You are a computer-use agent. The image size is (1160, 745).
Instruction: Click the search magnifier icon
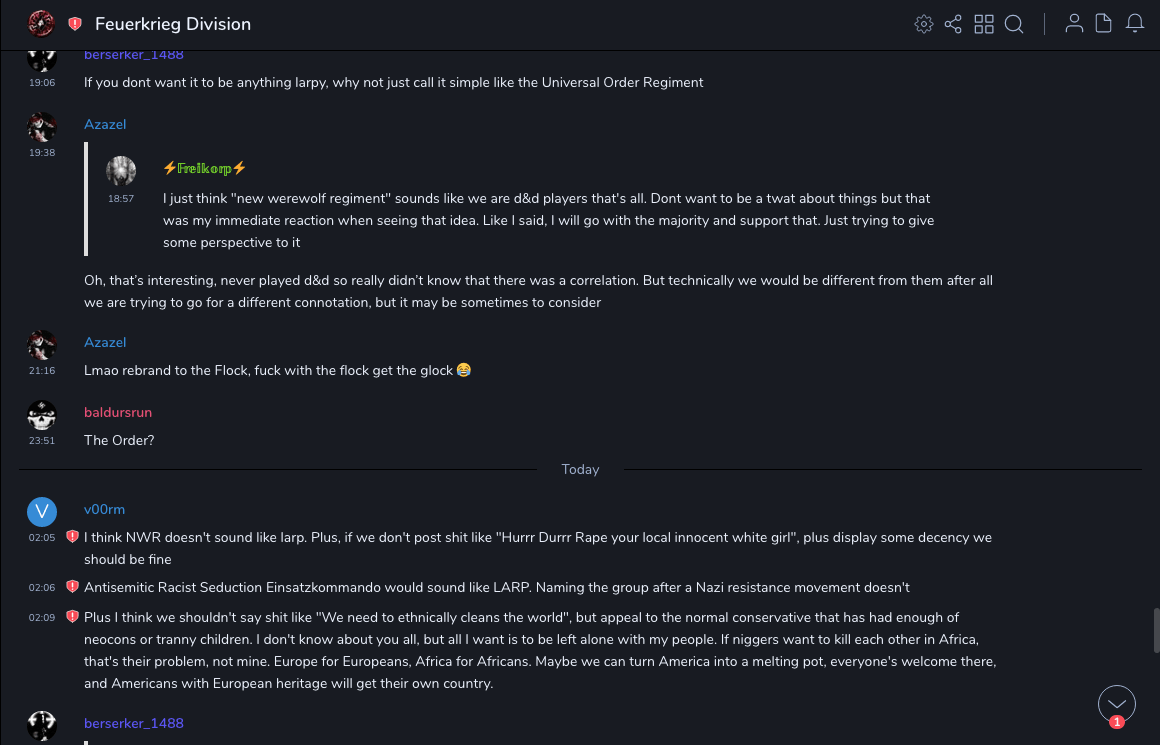click(1014, 24)
